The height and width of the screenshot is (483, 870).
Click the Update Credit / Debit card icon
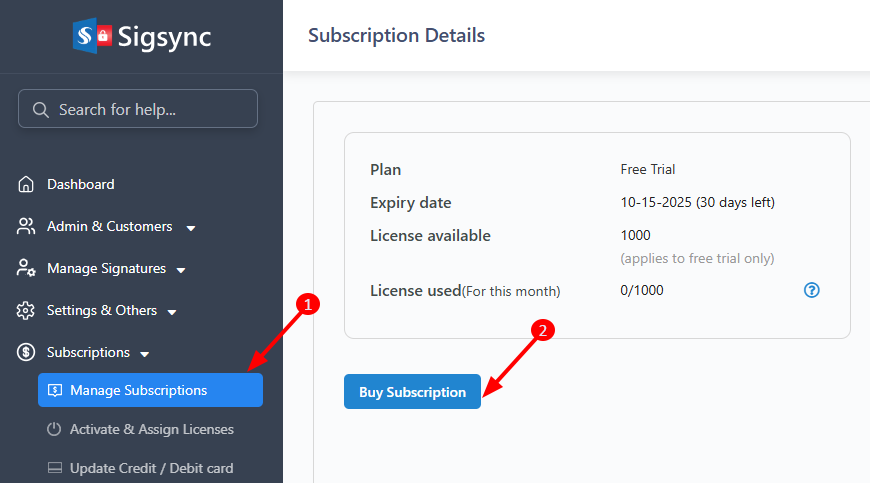pos(54,468)
